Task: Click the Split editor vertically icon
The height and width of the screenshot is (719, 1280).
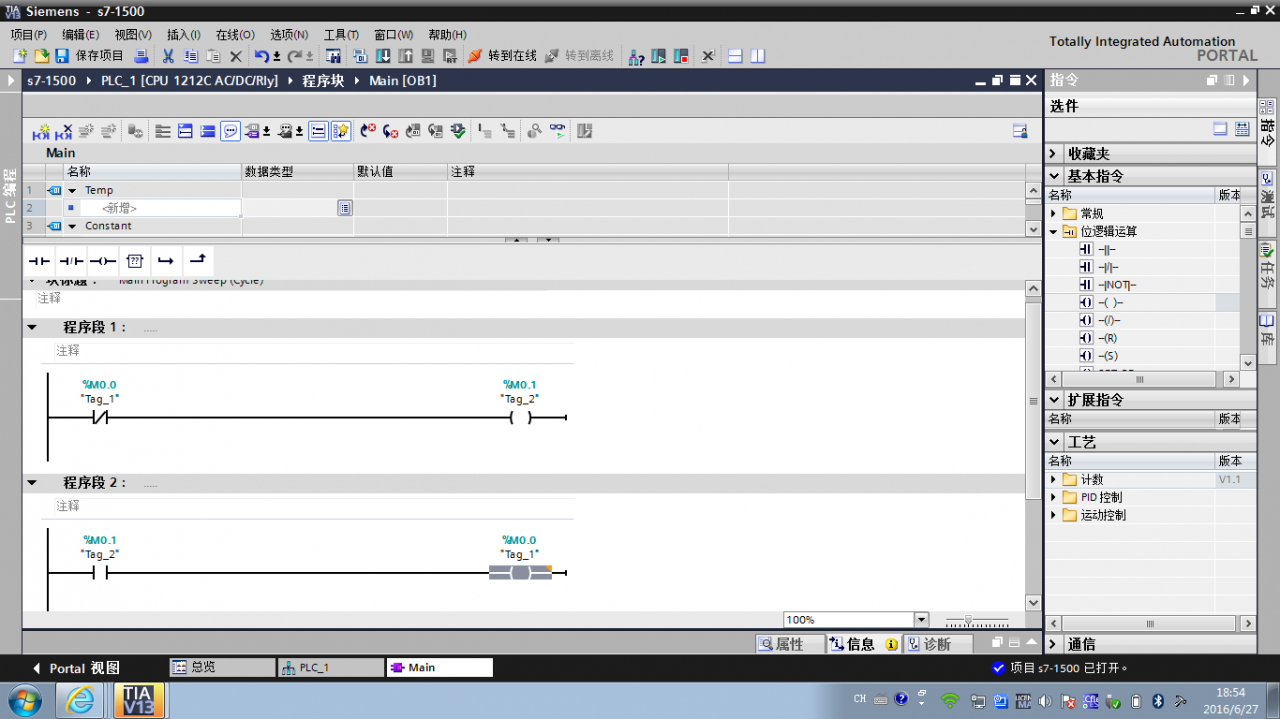Action: (758, 56)
